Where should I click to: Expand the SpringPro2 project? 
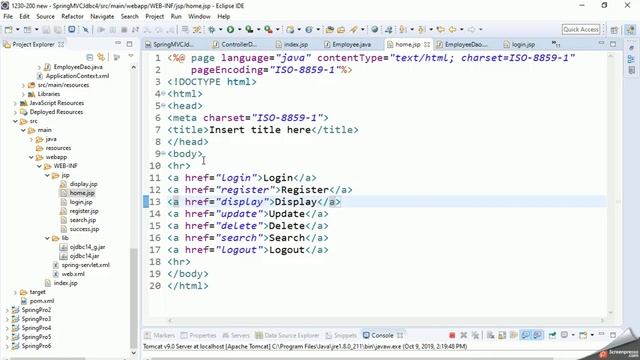tap(7, 310)
